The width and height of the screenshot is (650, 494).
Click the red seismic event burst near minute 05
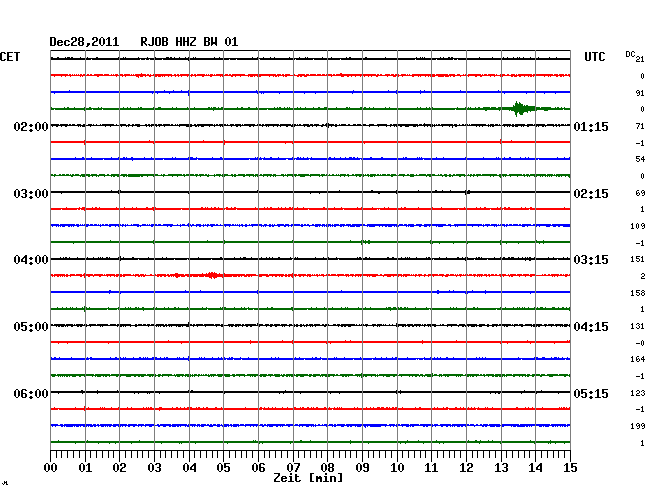[213, 275]
